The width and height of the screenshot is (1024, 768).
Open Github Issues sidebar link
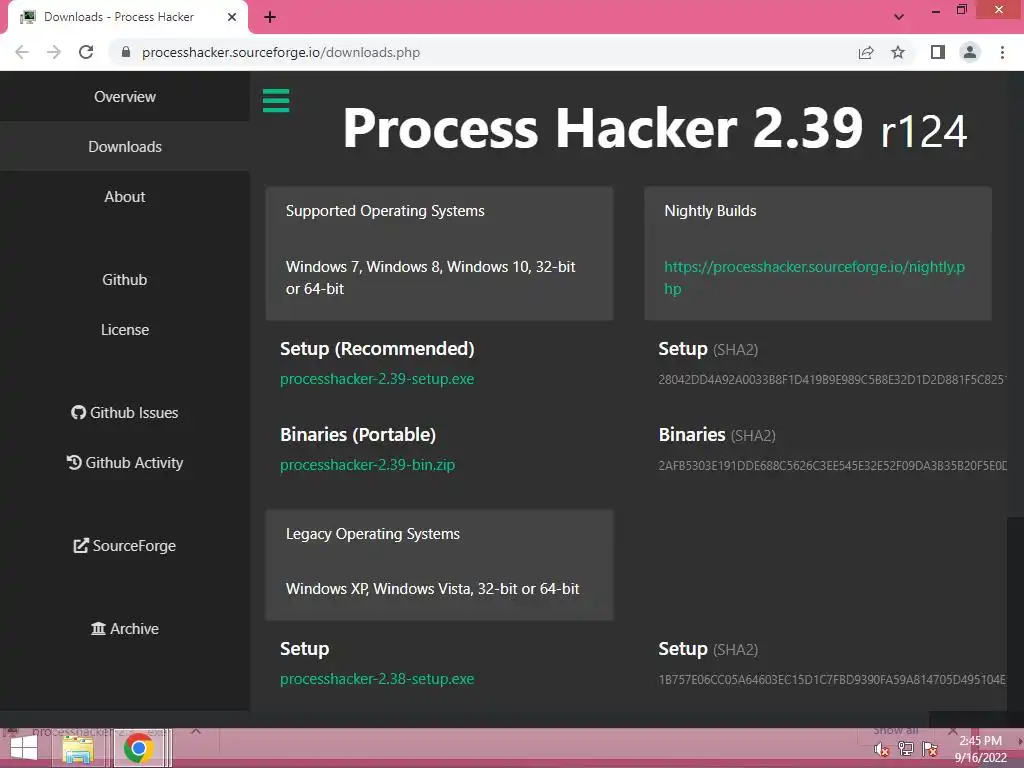125,413
